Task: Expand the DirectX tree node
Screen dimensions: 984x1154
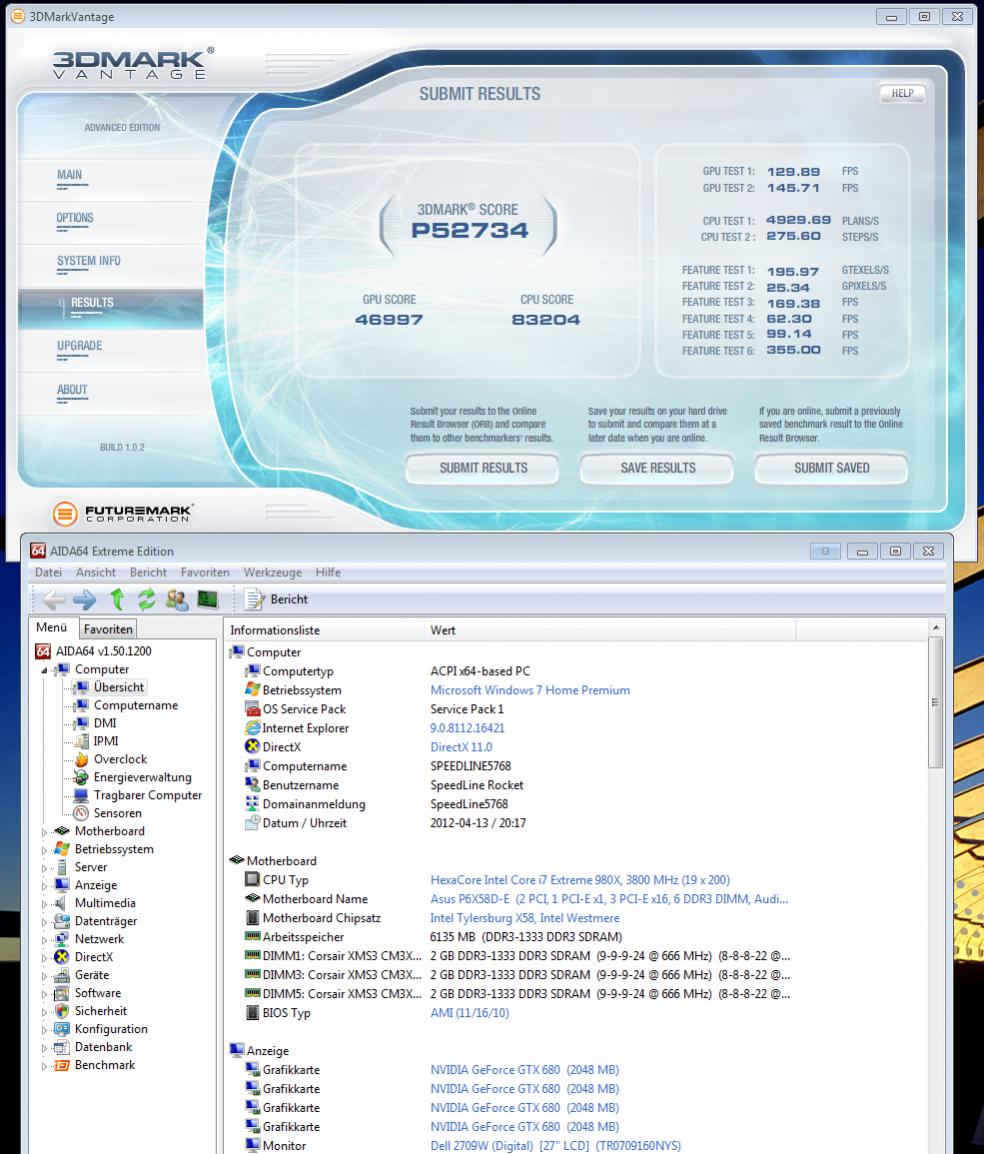Action: 44,958
